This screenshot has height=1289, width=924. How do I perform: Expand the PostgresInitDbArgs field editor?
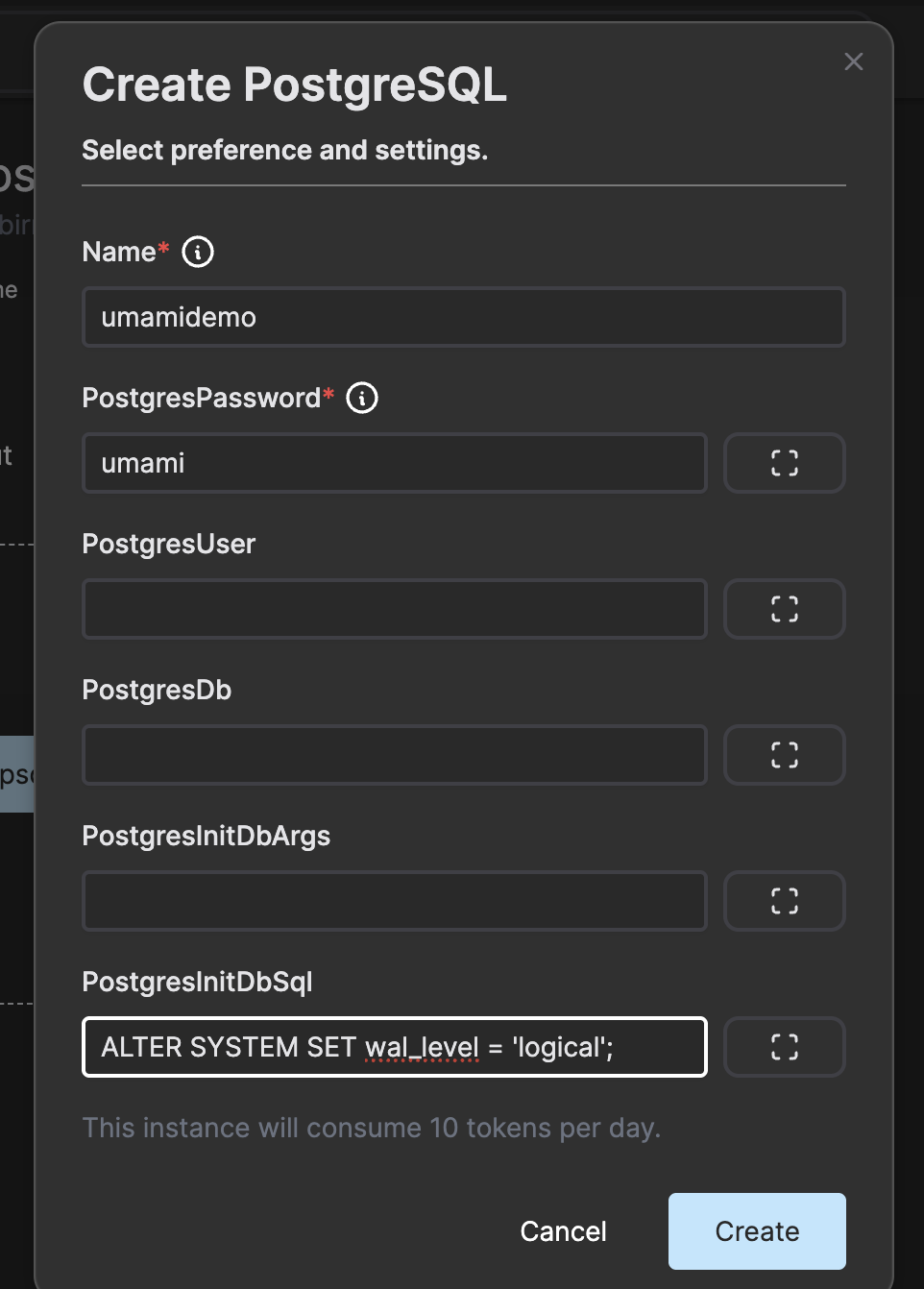tap(785, 901)
